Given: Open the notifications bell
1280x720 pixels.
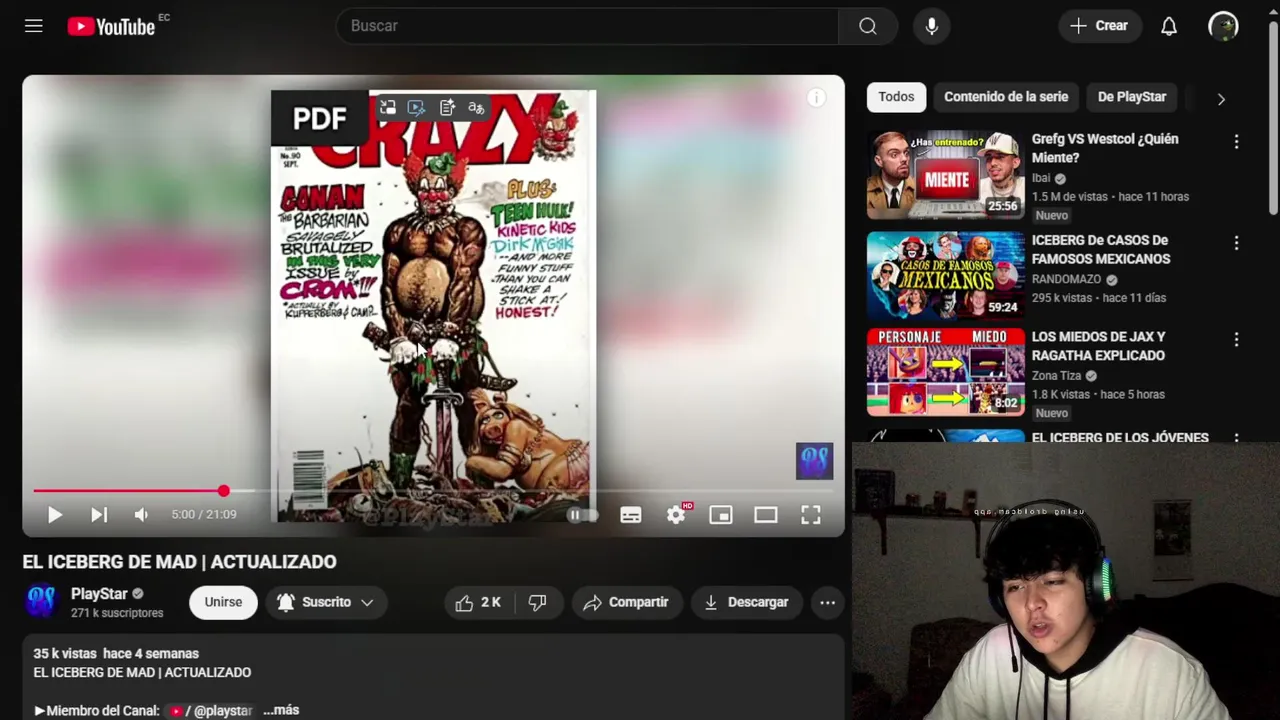Looking at the screenshot, I should pyautogui.click(x=1169, y=26).
